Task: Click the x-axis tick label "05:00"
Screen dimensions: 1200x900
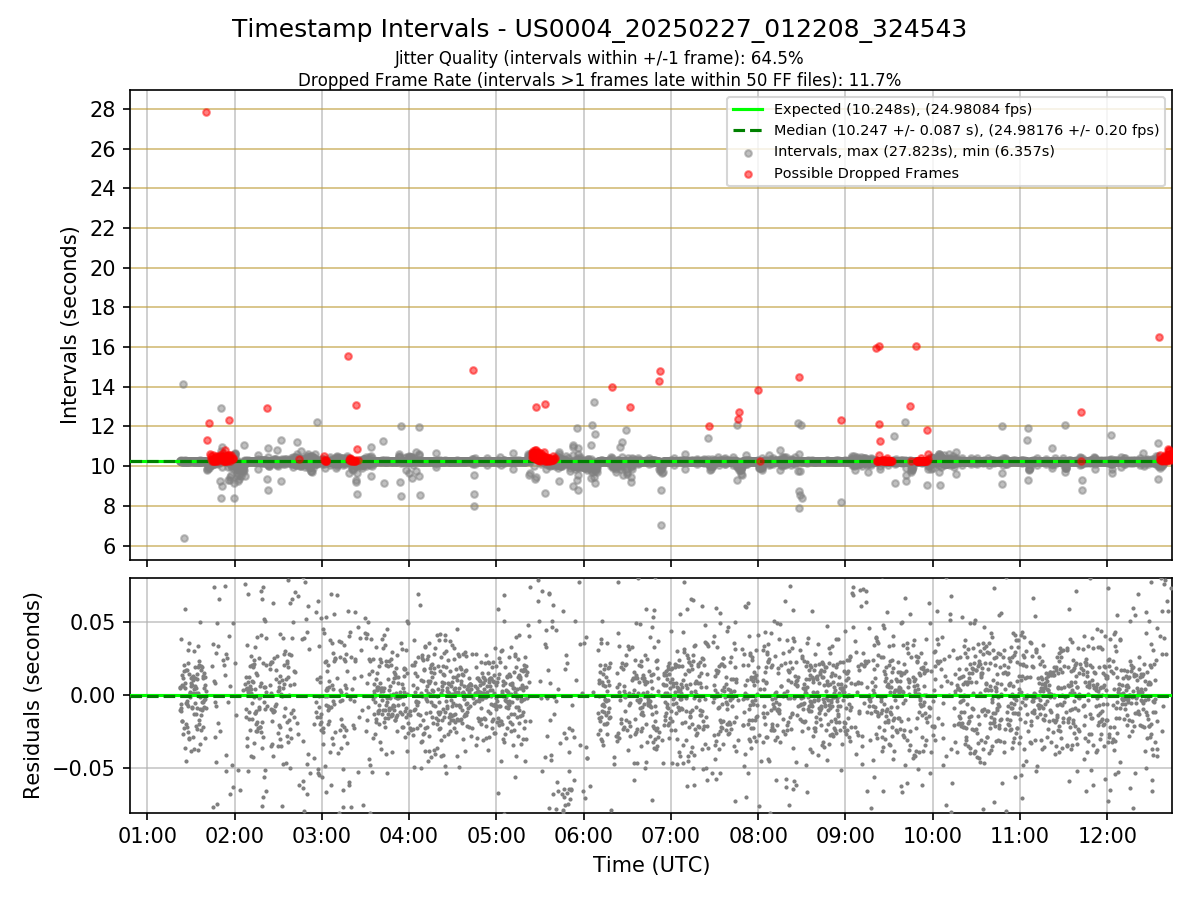Action: pyautogui.click(x=496, y=834)
